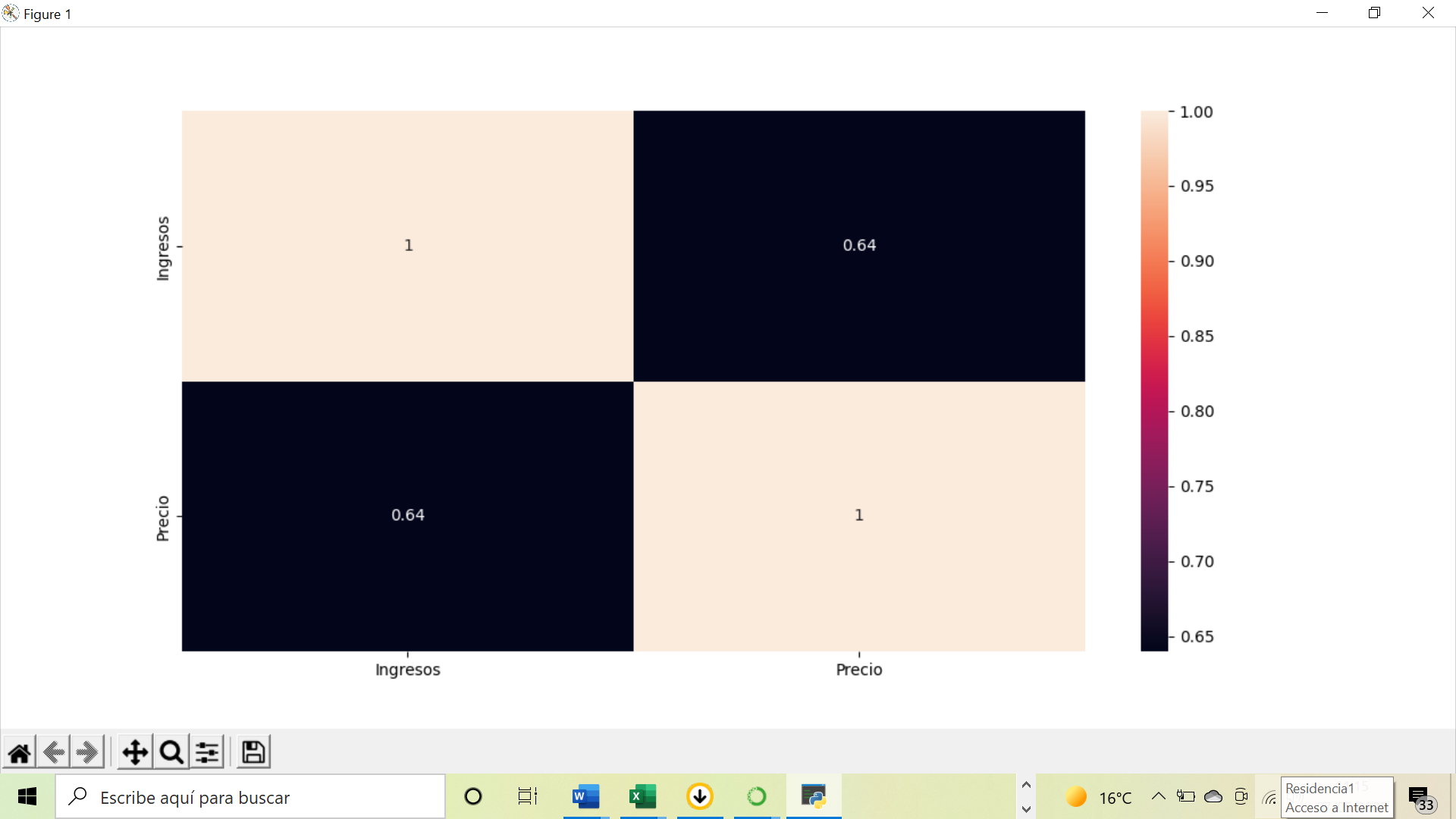1456x819 pixels.
Task: Switch to Microsoft Word on the taskbar
Action: point(585,796)
